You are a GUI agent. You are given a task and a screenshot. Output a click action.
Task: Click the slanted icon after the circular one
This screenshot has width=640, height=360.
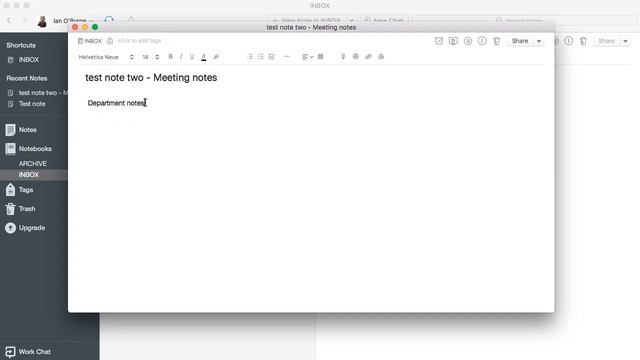368,57
